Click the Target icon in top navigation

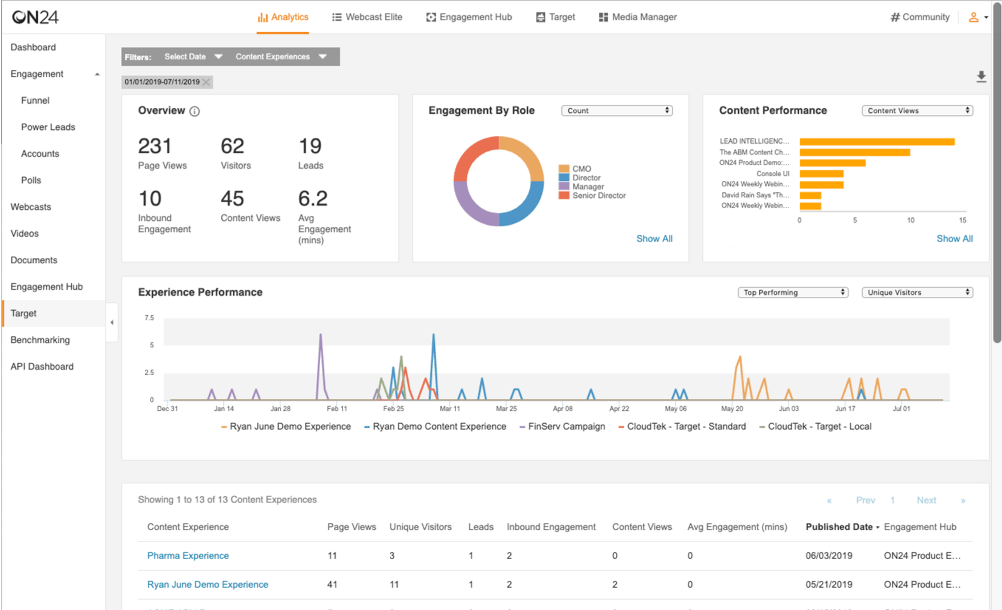tap(541, 17)
